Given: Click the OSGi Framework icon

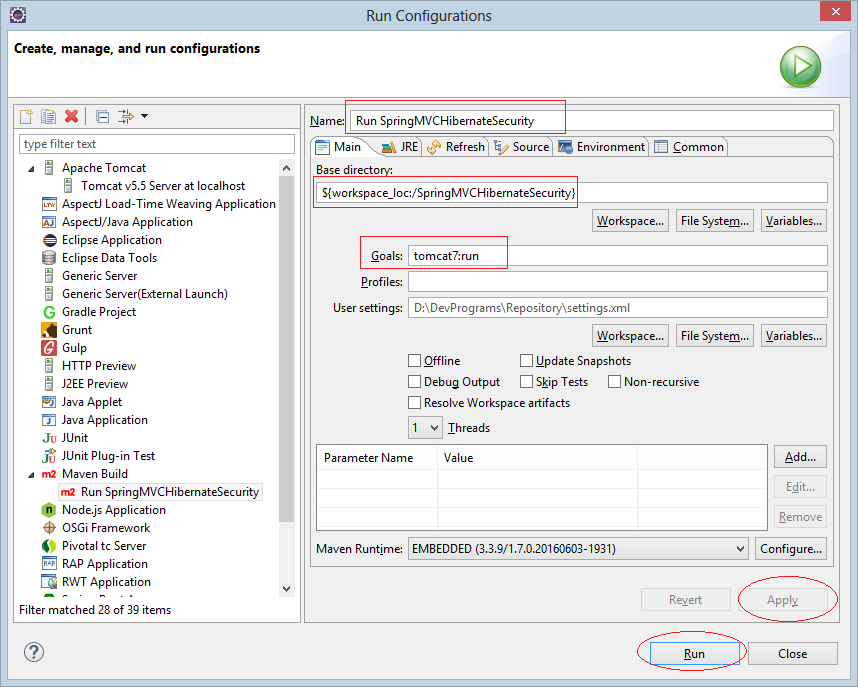Looking at the screenshot, I should (49, 528).
